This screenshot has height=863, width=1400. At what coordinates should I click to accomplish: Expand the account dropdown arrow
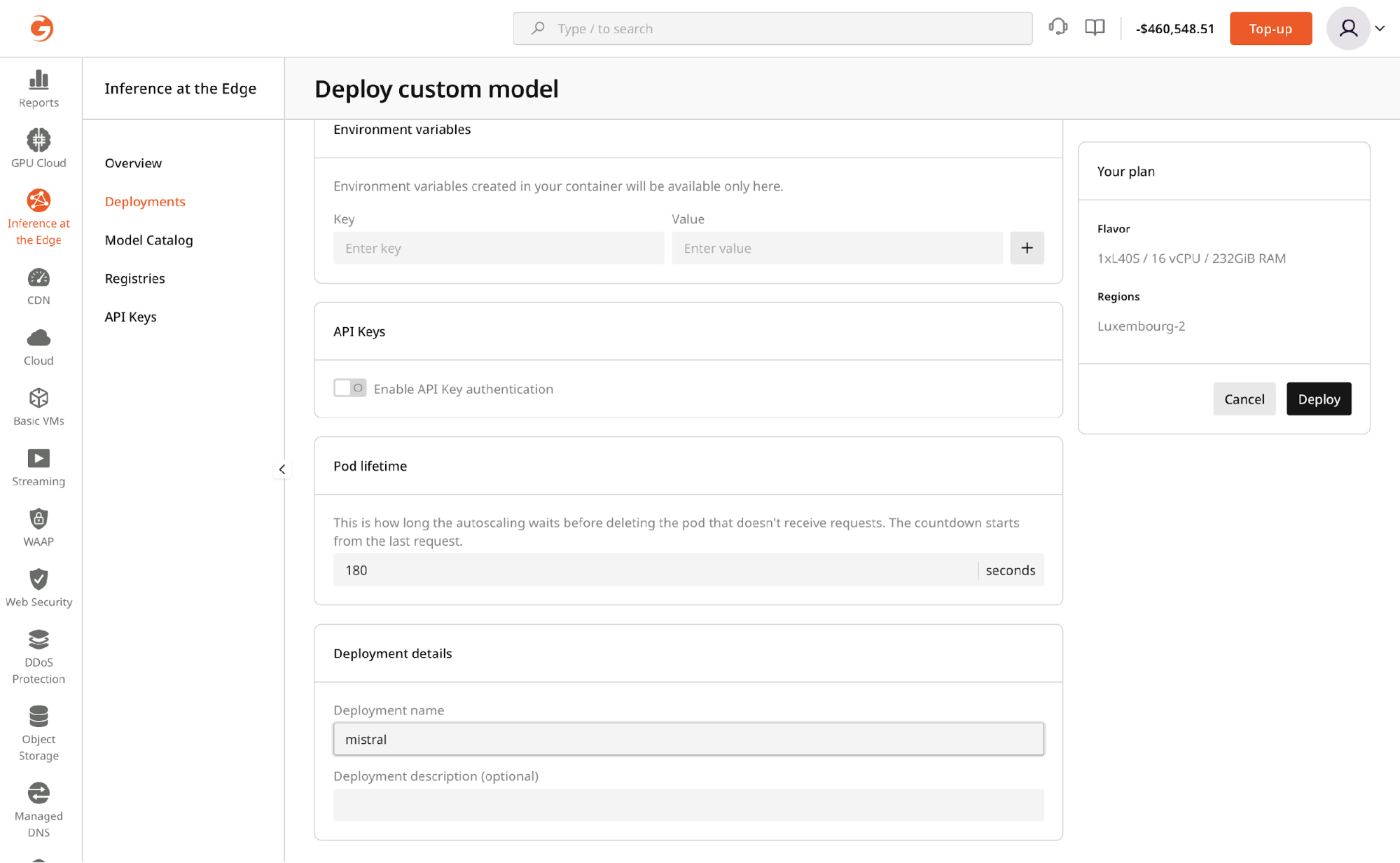pyautogui.click(x=1380, y=29)
